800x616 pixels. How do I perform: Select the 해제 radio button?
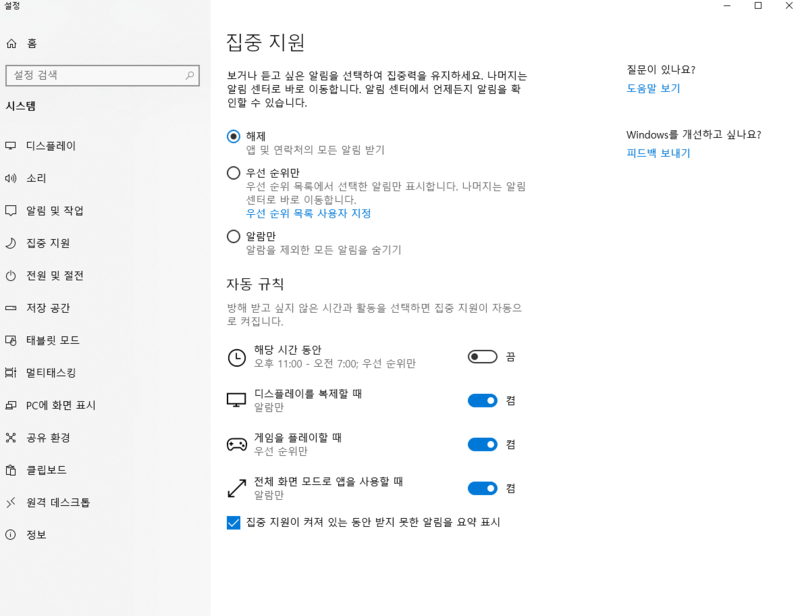(233, 136)
